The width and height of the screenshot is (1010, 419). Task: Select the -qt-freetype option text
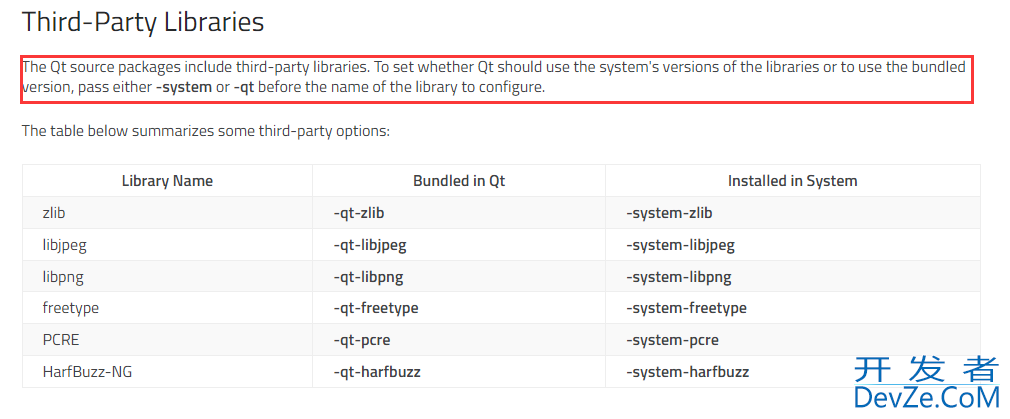[376, 308]
